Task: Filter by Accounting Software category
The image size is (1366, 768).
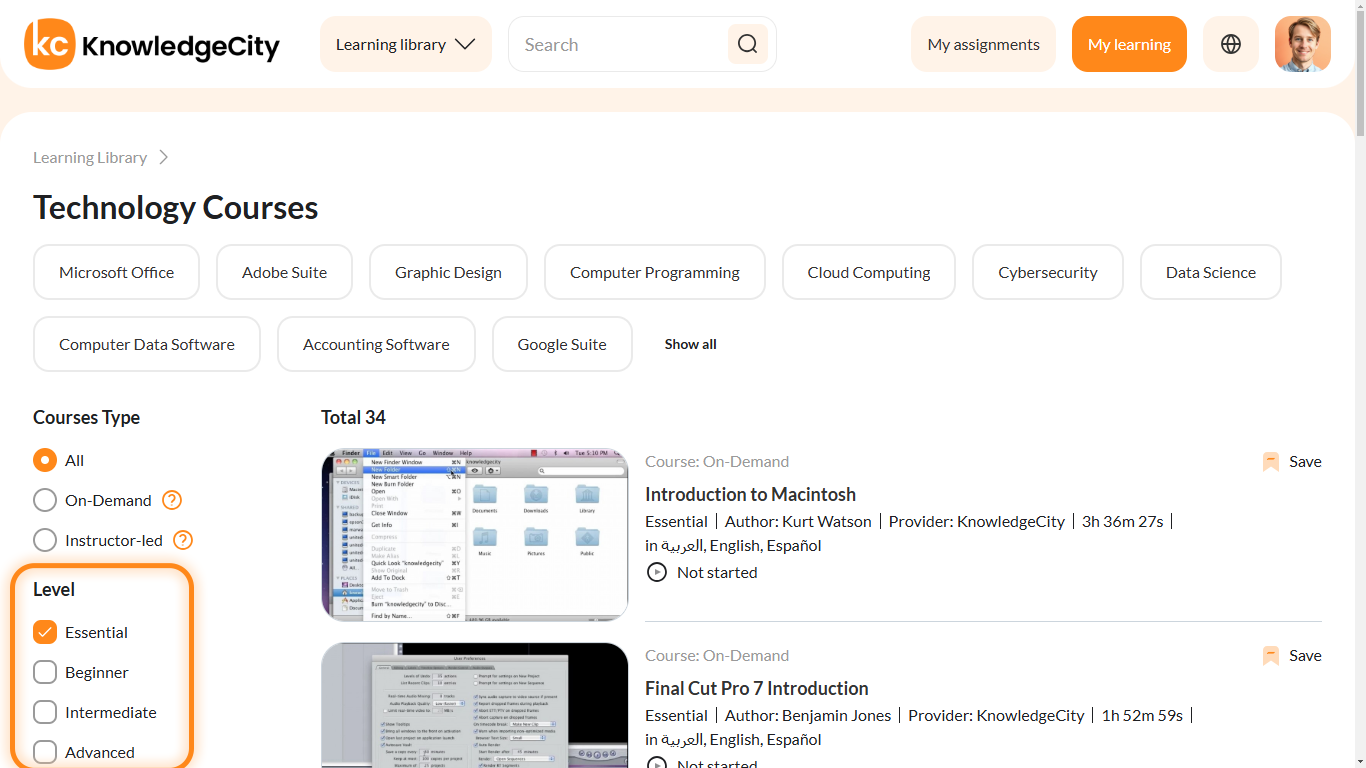Action: [x=376, y=344]
